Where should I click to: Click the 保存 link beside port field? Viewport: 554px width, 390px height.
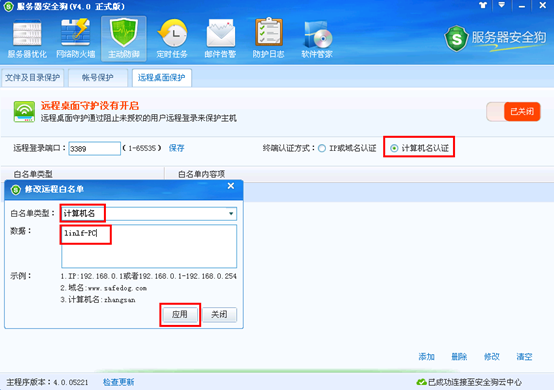[176, 148]
